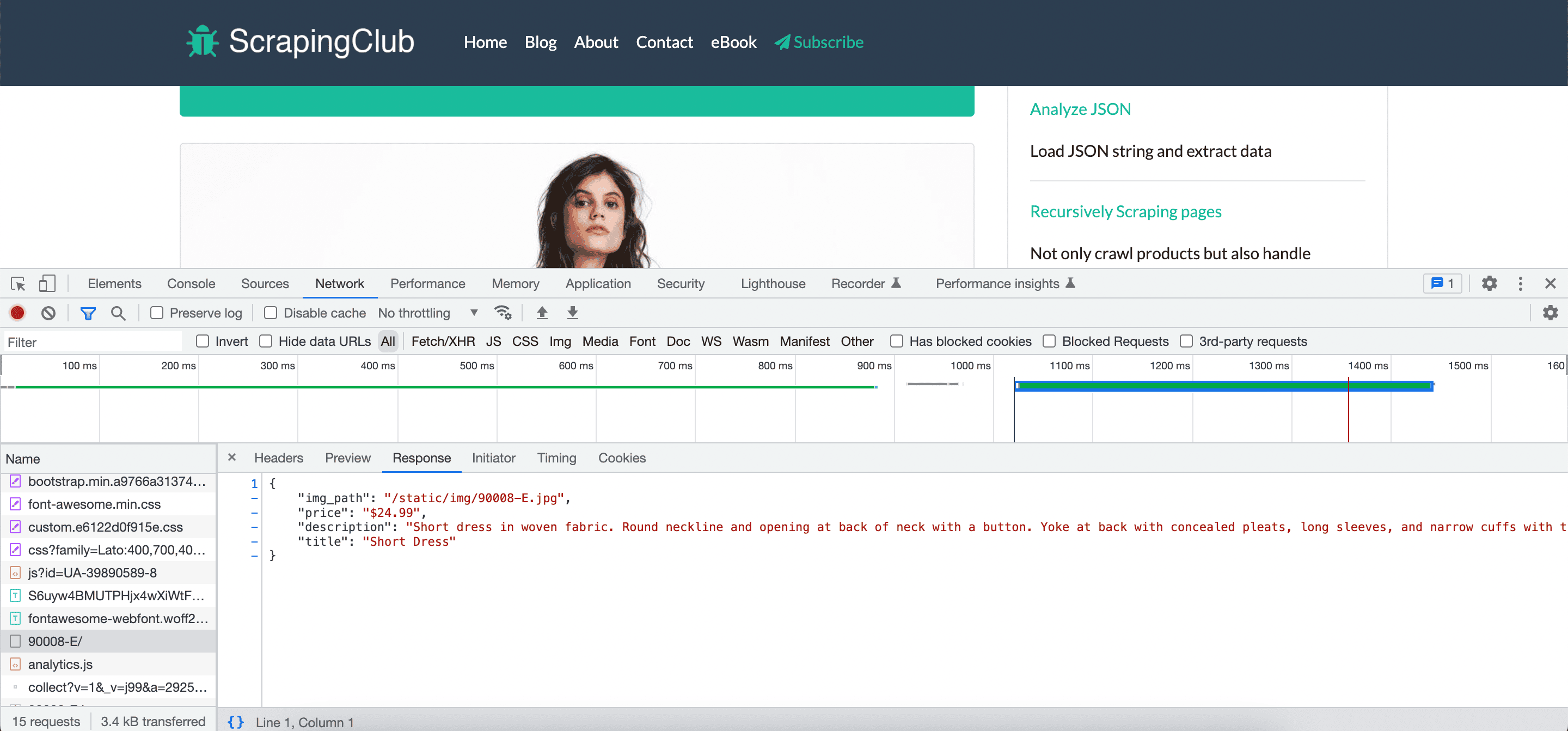The height and width of the screenshot is (731, 1568).
Task: Close the DevTools panel
Action: (1549, 284)
